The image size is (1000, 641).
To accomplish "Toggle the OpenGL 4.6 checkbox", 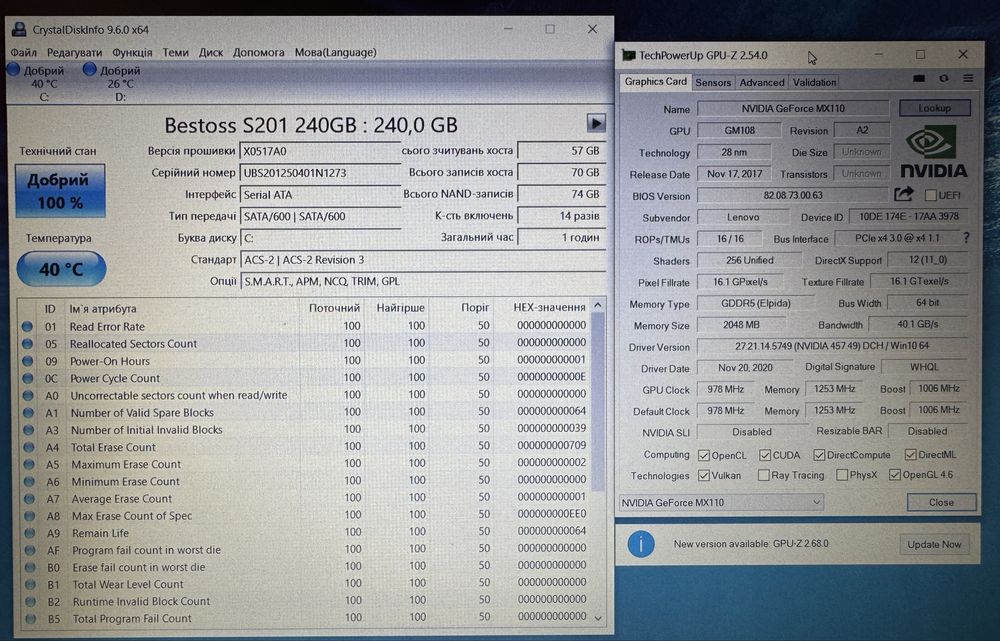I will pos(895,475).
